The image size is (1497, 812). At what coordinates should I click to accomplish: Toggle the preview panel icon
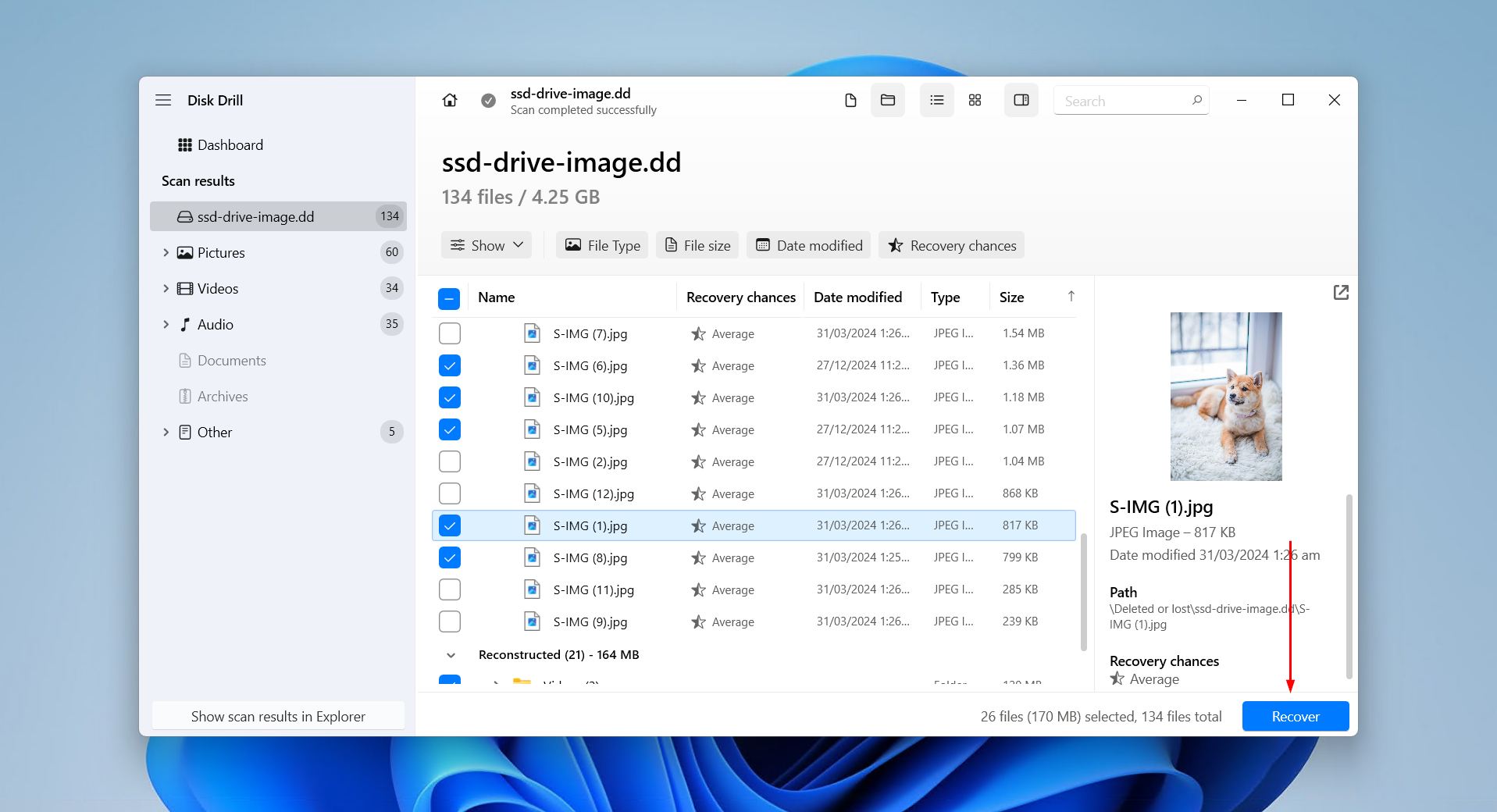(x=1021, y=100)
